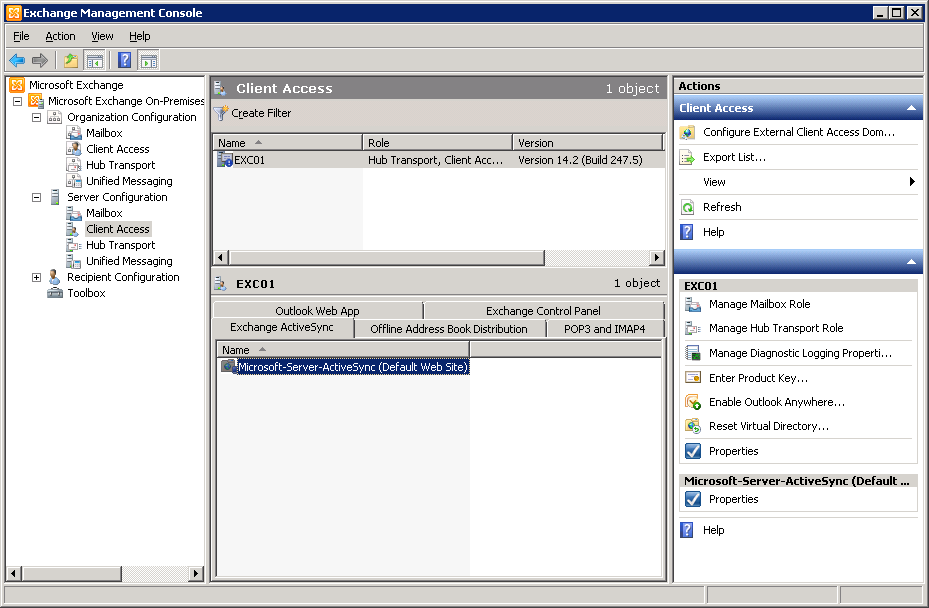Image resolution: width=929 pixels, height=608 pixels.
Task: Open the Offline Address Book Distribution tab
Action: (449, 329)
